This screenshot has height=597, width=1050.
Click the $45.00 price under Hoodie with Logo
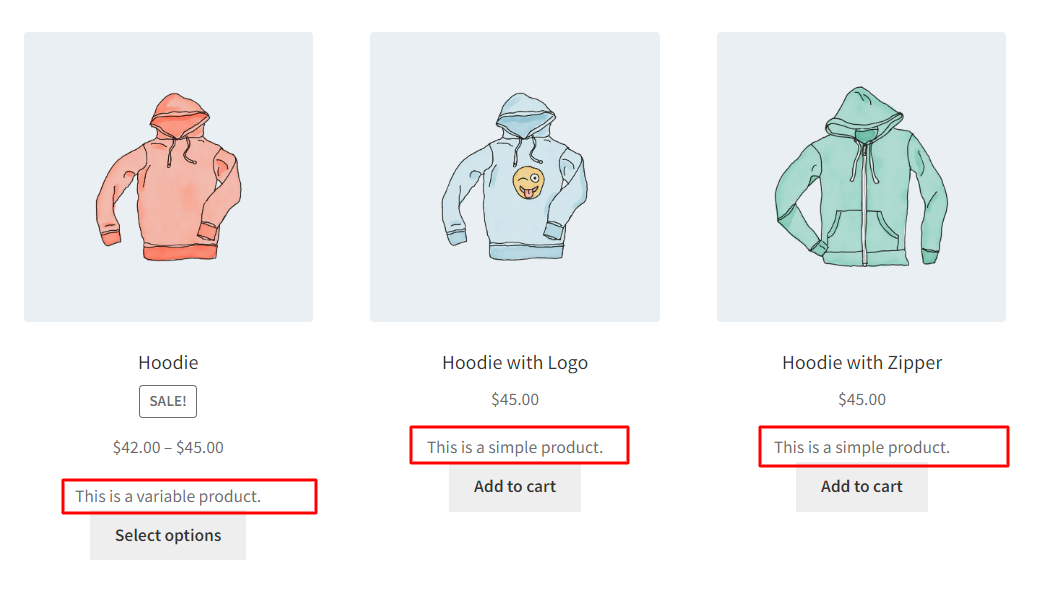(x=514, y=399)
